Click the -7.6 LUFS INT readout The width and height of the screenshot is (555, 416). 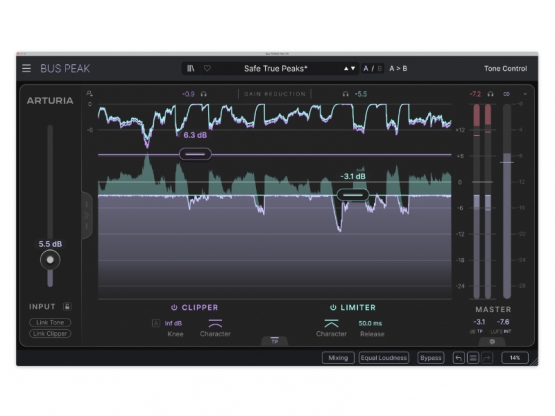[503, 322]
